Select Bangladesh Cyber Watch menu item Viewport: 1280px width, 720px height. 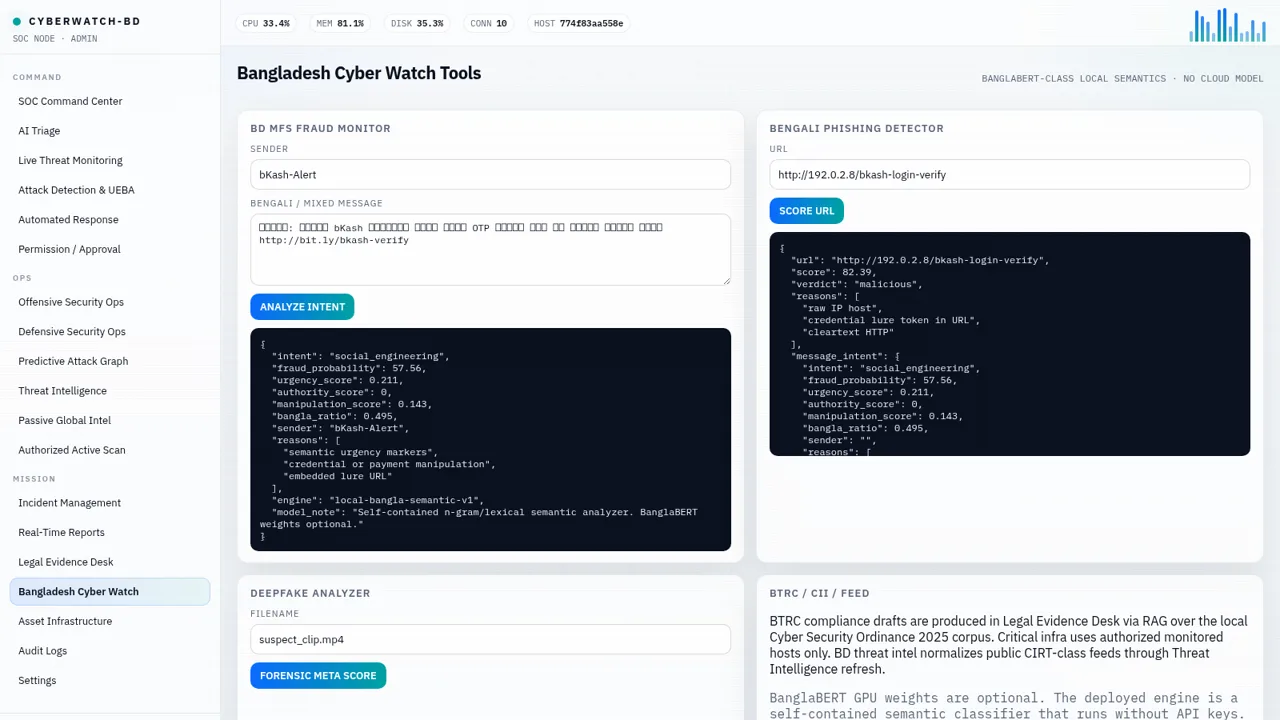pyautogui.click(x=110, y=592)
